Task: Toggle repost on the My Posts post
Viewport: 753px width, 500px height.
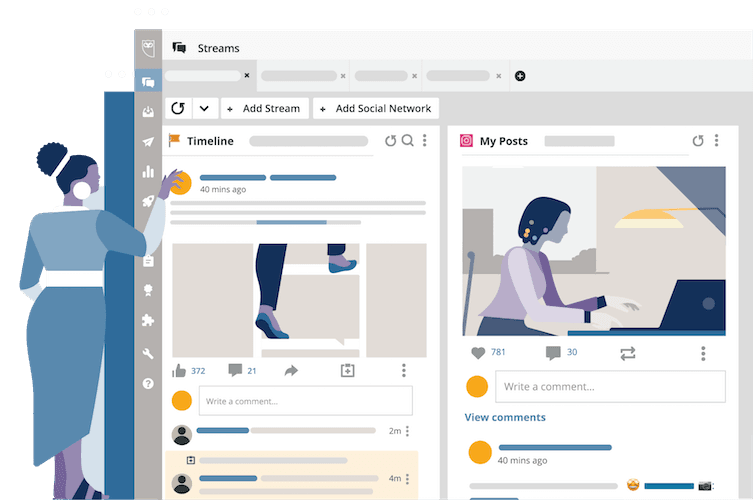Action: (628, 353)
